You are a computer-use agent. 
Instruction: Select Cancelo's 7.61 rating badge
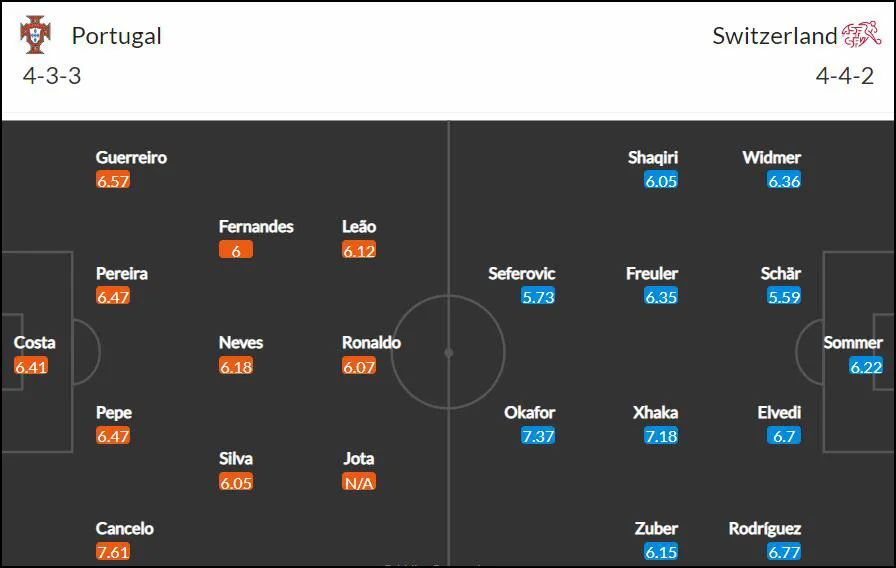pyautogui.click(x=113, y=552)
